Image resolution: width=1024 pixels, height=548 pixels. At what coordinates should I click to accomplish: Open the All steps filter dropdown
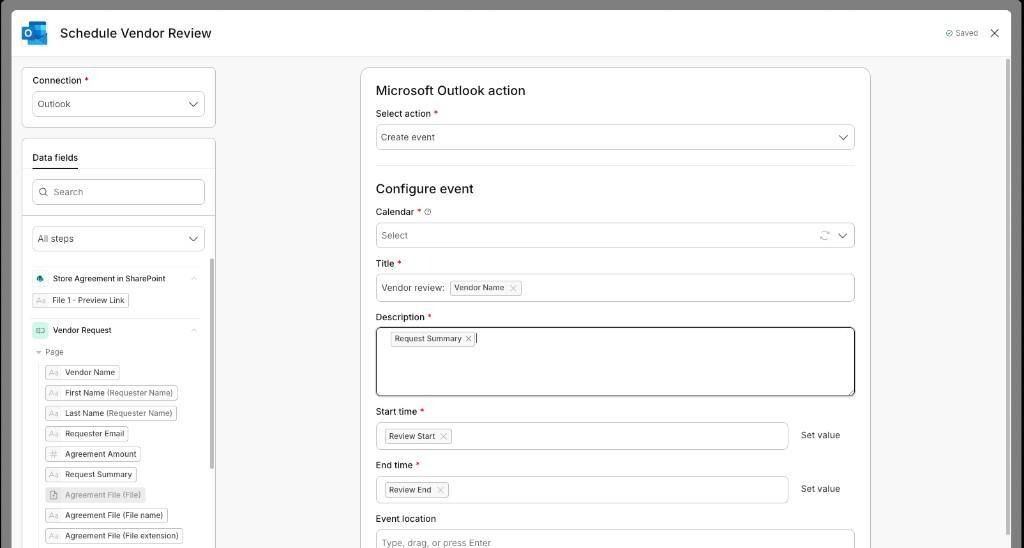118,238
